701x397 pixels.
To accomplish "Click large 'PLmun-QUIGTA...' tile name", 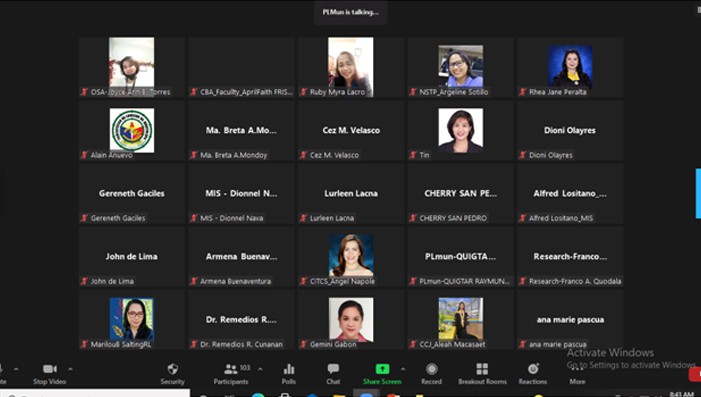I will point(460,256).
